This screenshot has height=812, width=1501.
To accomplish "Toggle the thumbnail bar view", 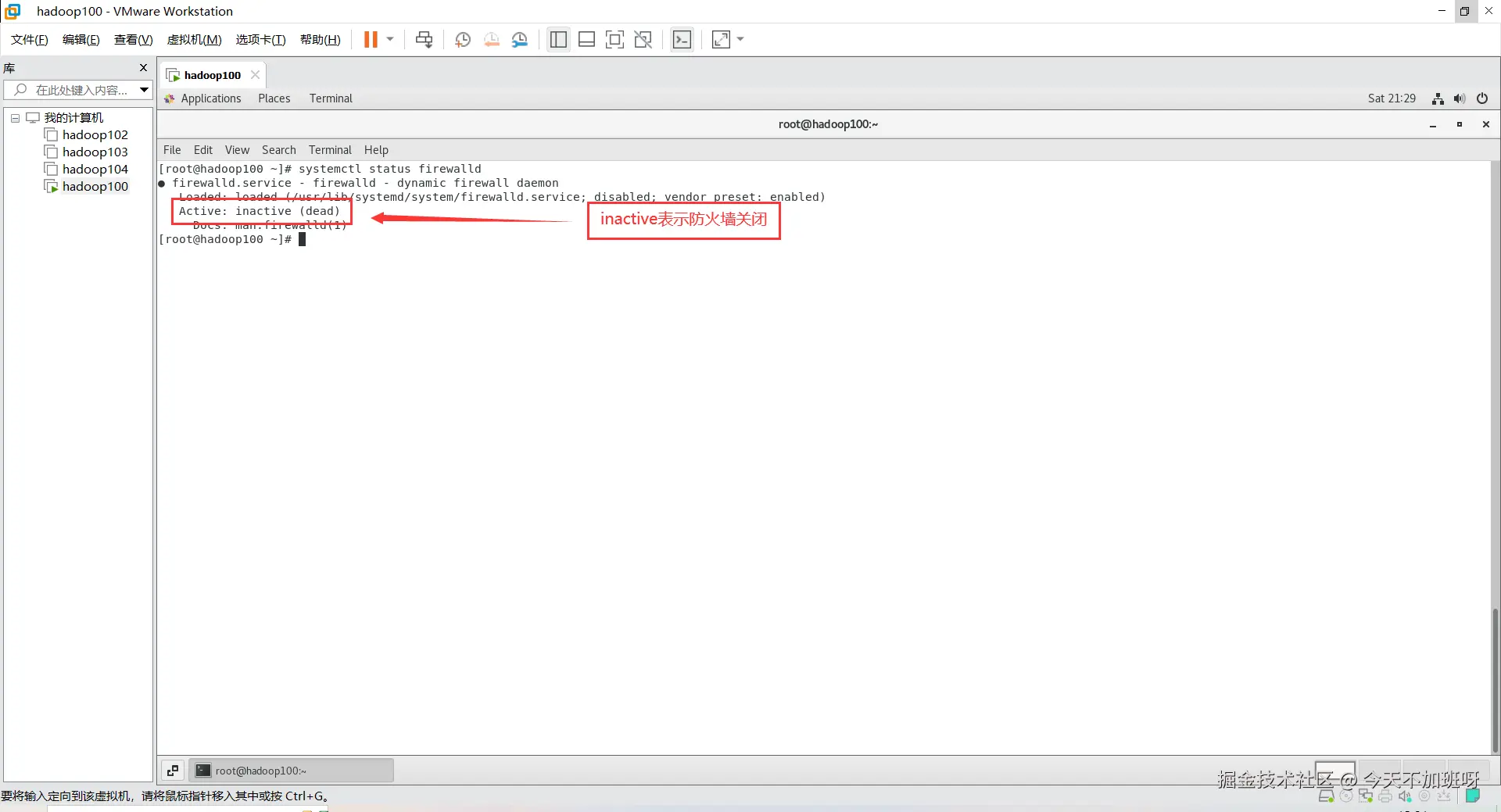I will click(x=586, y=40).
